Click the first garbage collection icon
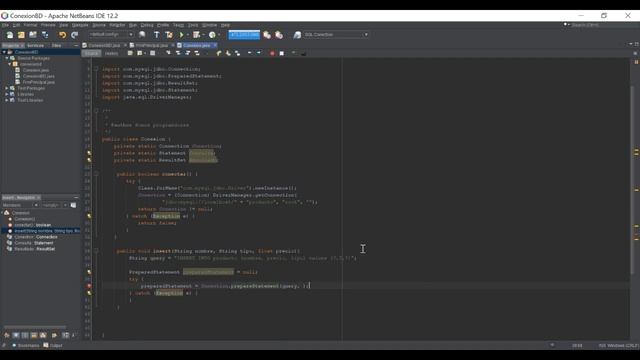 [x=267, y=35]
